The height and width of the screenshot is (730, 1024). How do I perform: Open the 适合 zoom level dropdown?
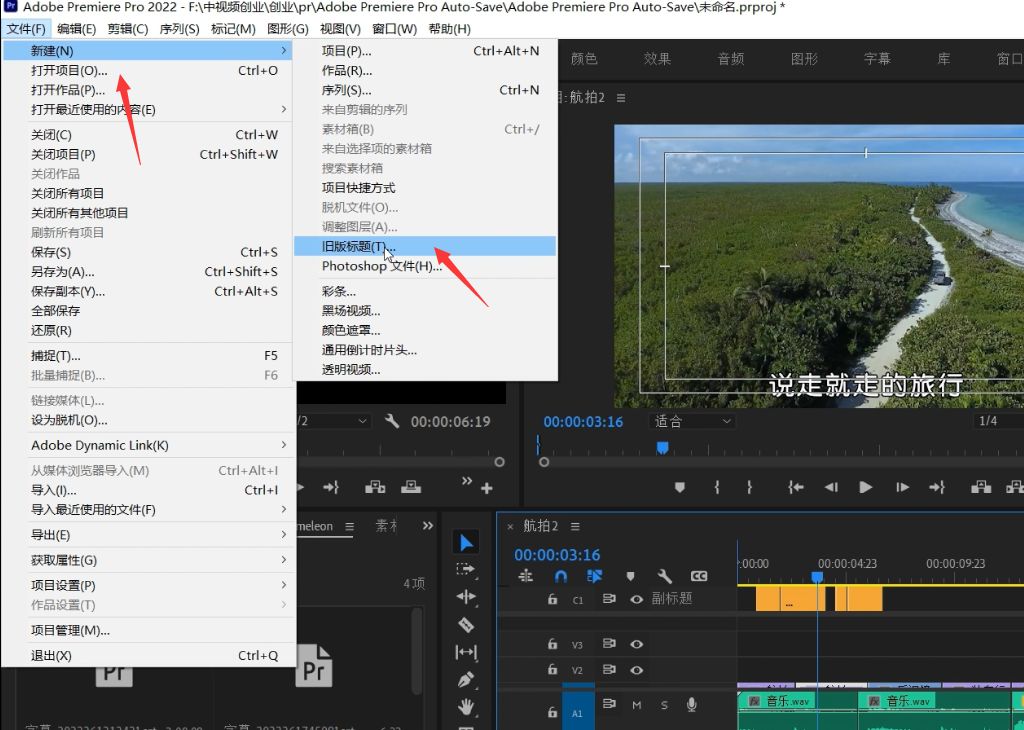pyautogui.click(x=692, y=421)
